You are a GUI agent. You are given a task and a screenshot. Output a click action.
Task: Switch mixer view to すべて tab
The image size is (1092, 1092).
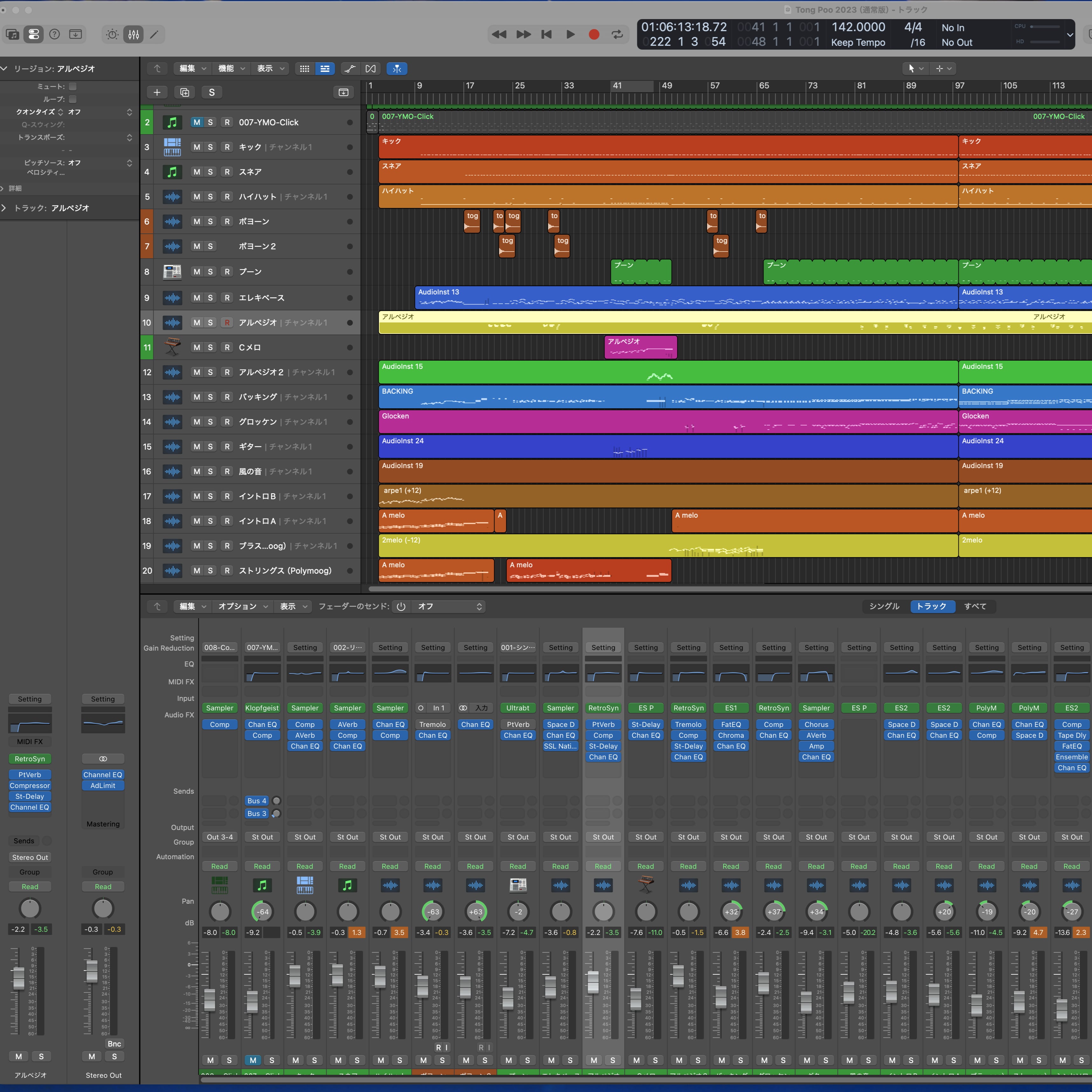point(975,606)
